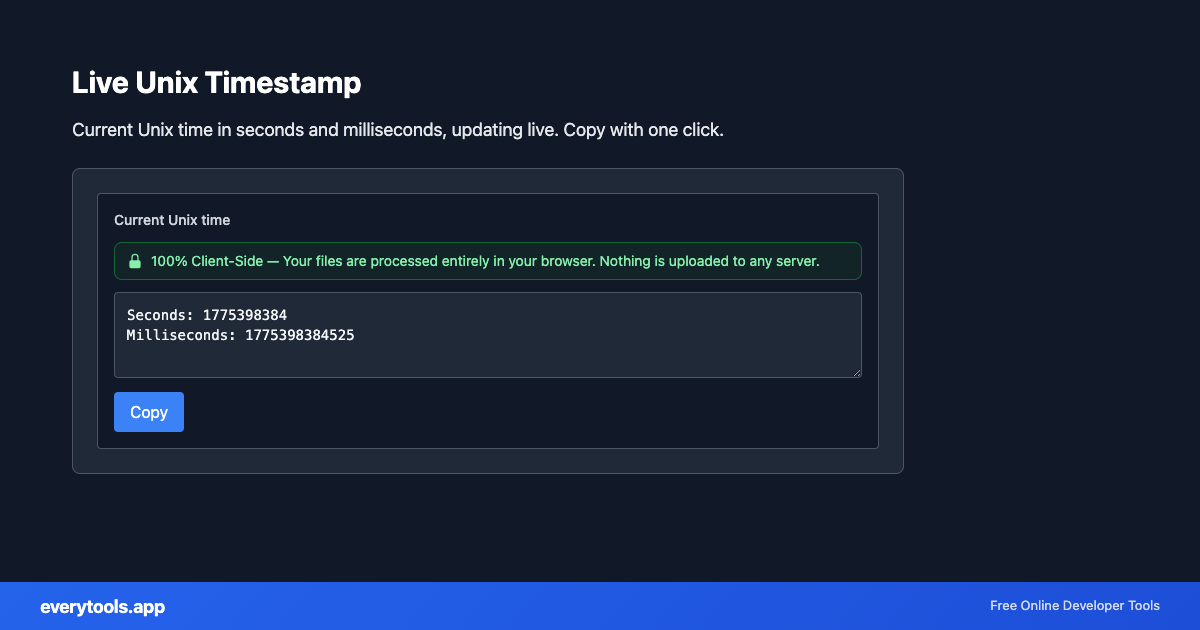Click the textarea resize handle
The width and height of the screenshot is (1200, 630).
point(857,373)
